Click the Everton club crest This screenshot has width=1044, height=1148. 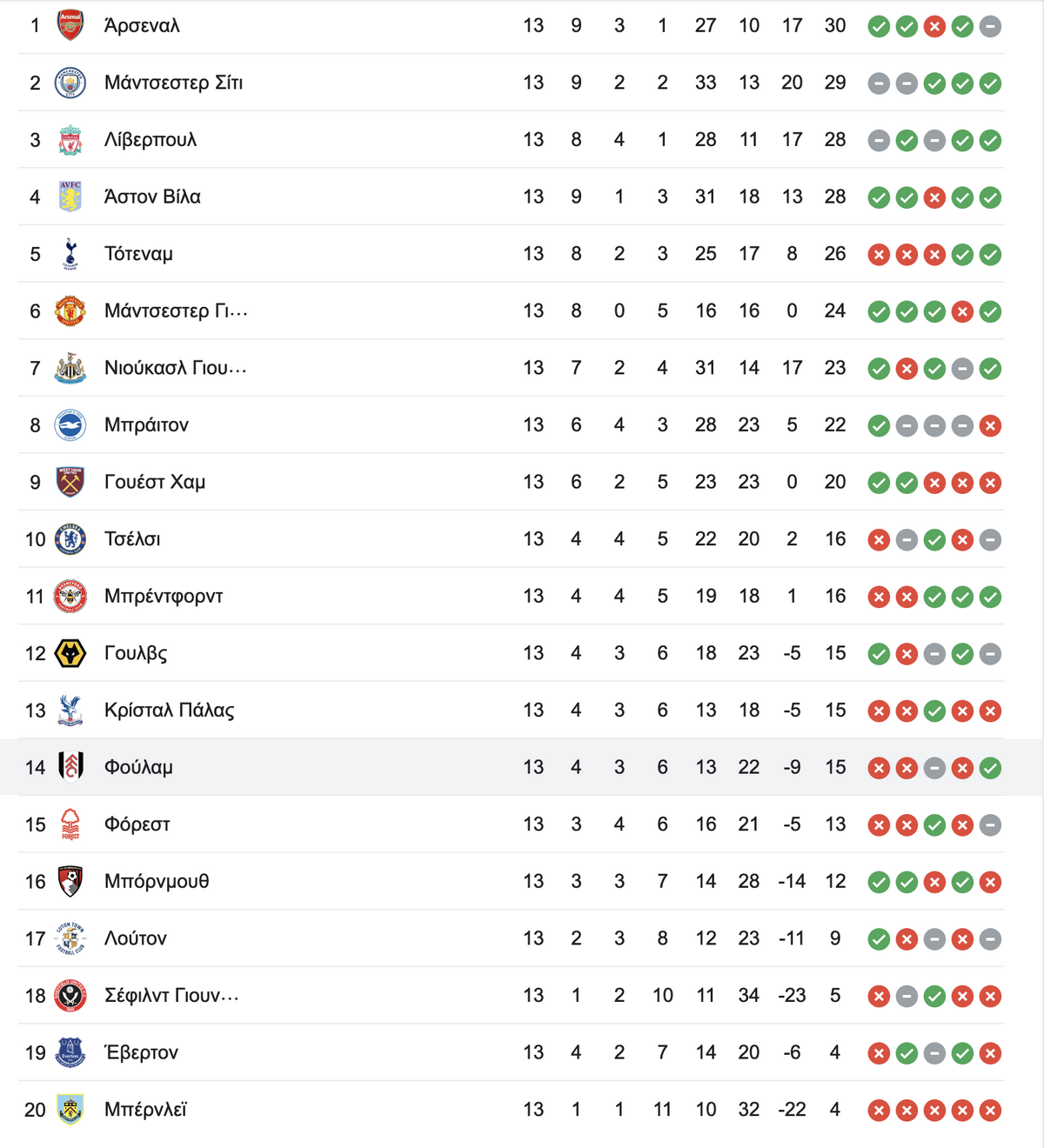point(70,1052)
